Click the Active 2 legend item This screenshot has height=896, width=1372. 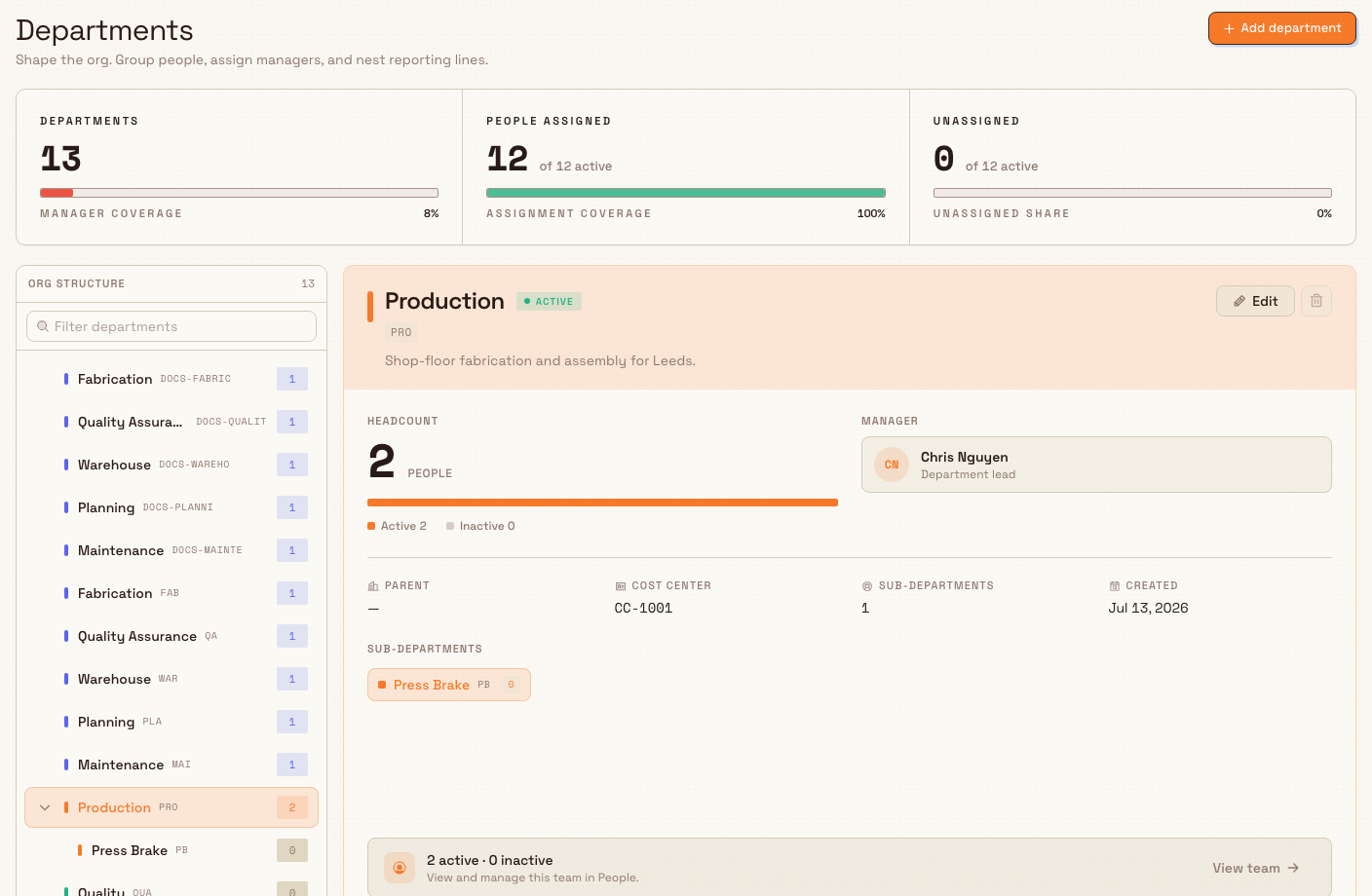pos(398,526)
